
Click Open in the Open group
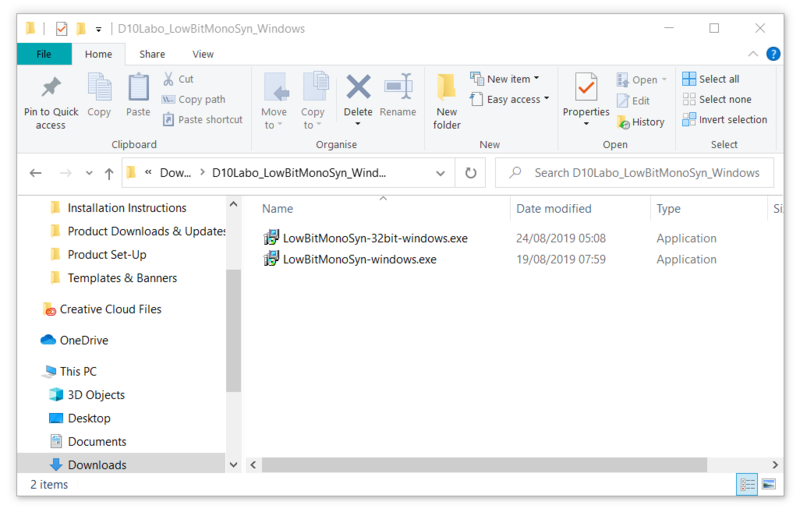click(642, 80)
